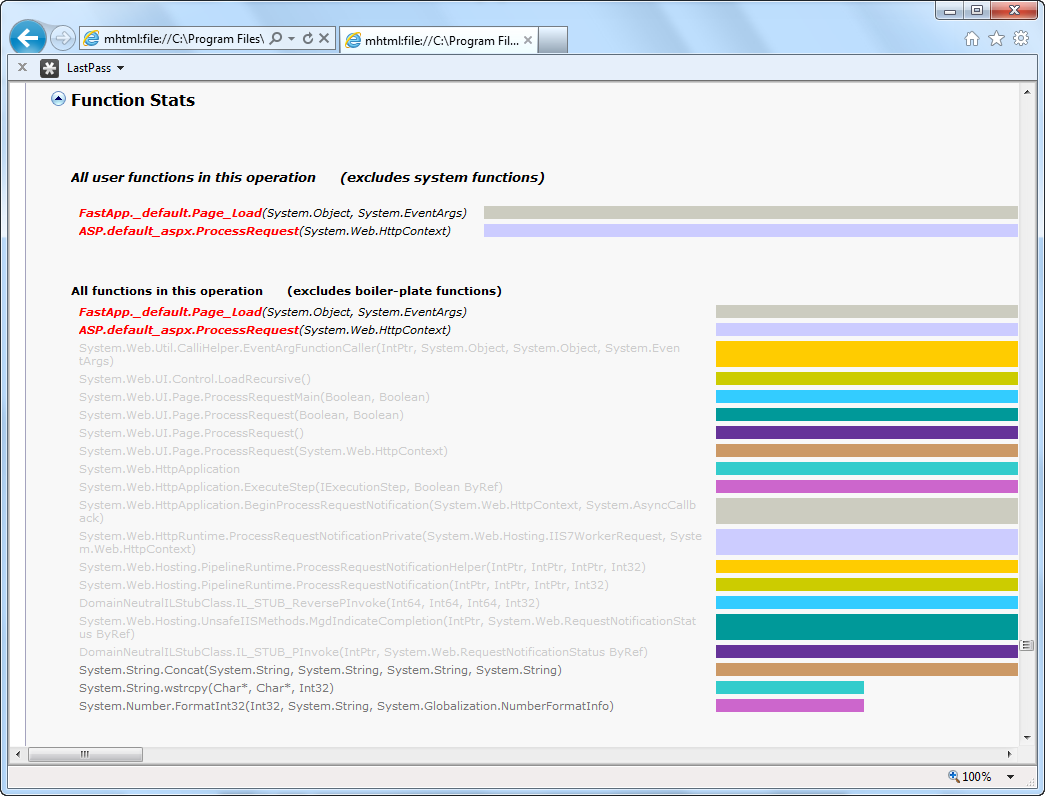Collapse the Function Stats section
This screenshot has height=796, width=1045.
58,99
